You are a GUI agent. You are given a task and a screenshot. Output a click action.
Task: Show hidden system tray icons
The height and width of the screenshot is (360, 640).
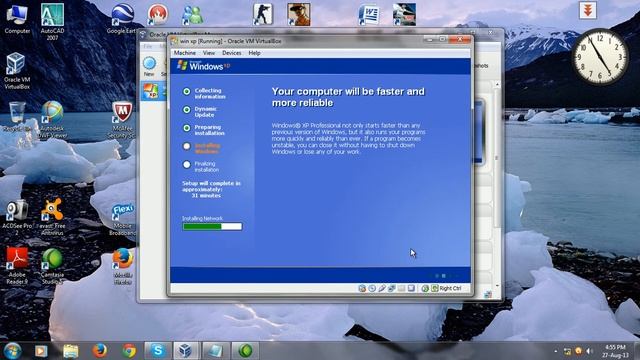pos(556,351)
